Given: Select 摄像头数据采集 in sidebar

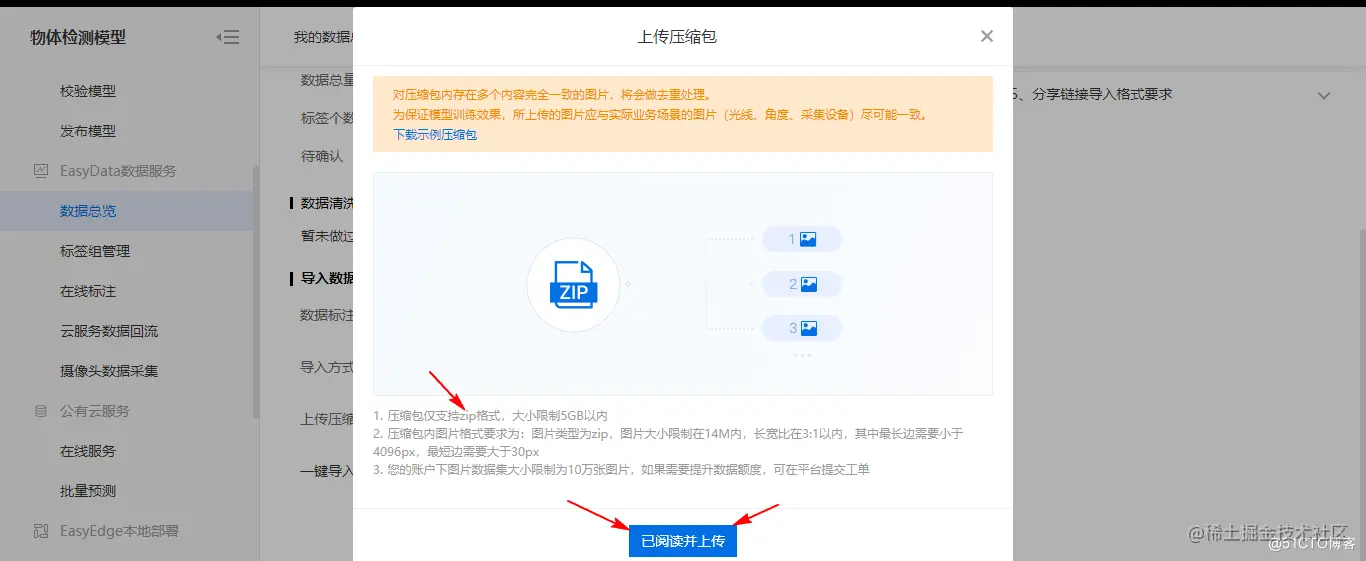Looking at the screenshot, I should (109, 371).
